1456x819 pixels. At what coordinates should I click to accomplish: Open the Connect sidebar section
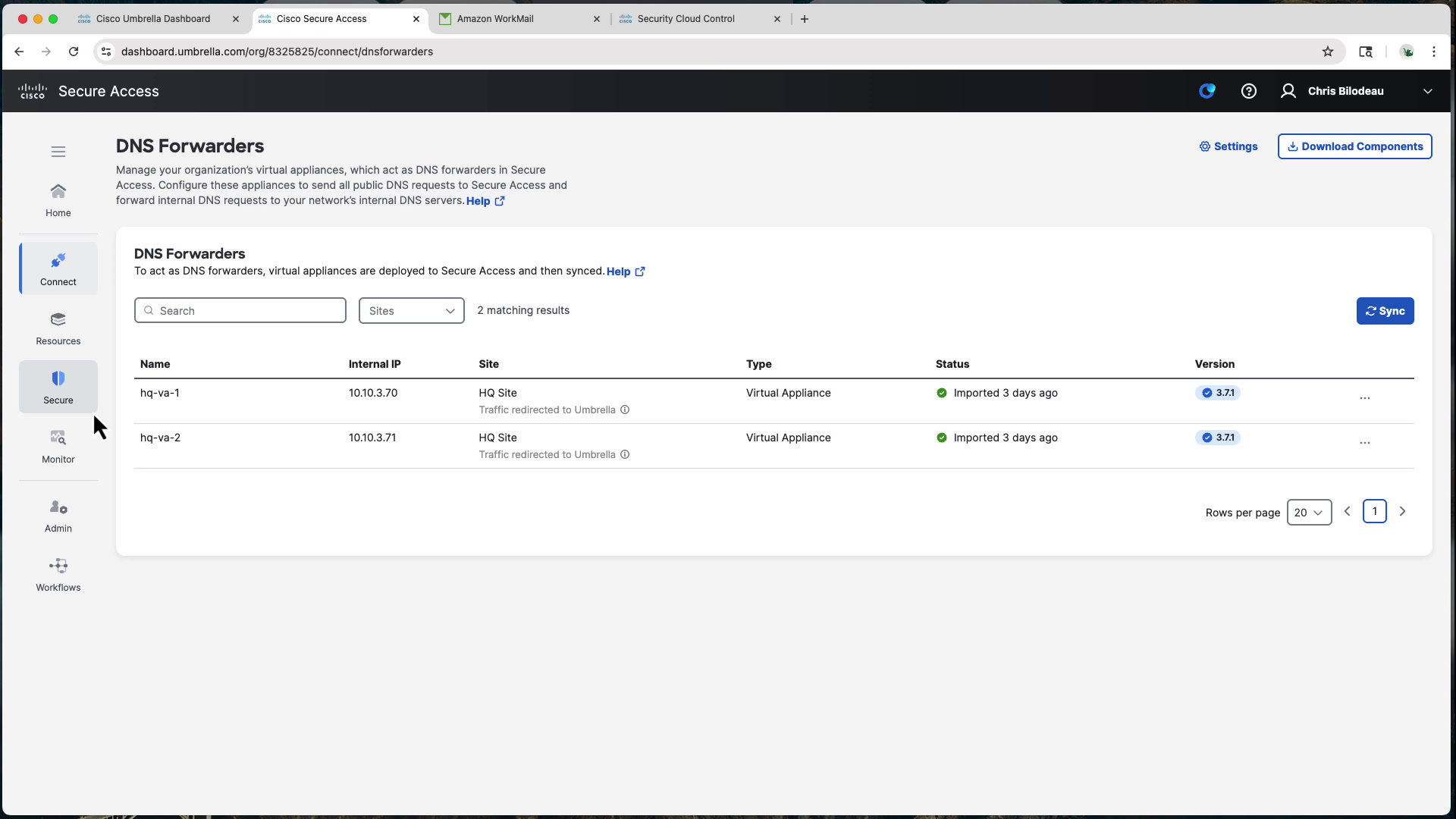pos(58,269)
